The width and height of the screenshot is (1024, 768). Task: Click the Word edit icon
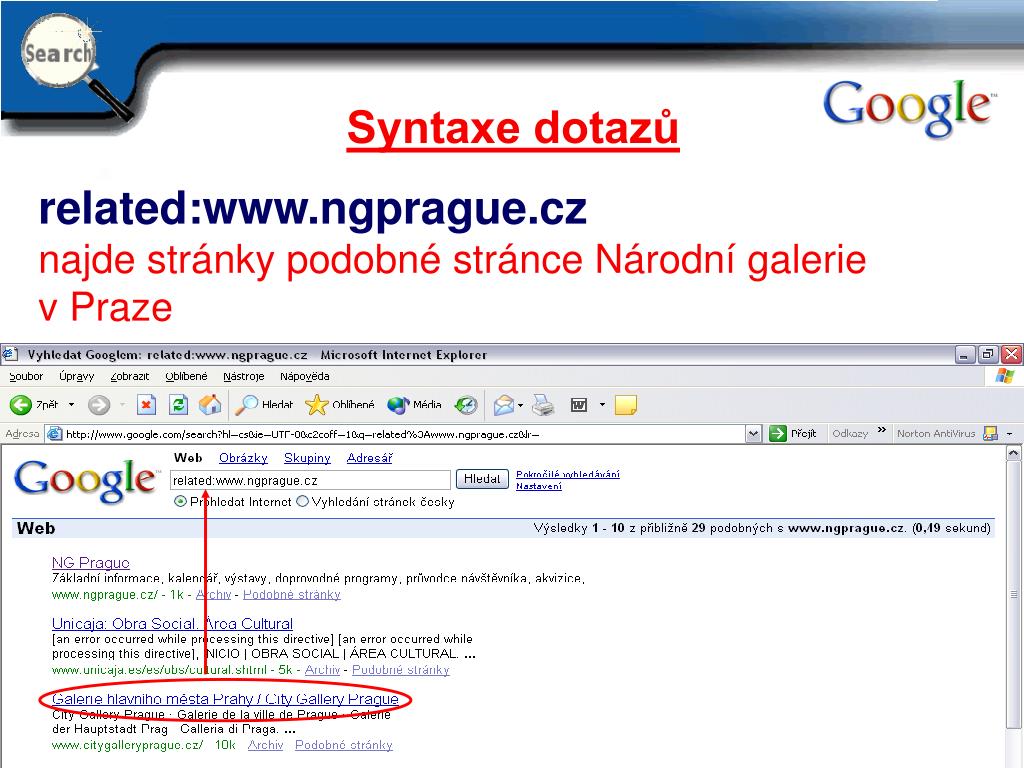(x=579, y=405)
